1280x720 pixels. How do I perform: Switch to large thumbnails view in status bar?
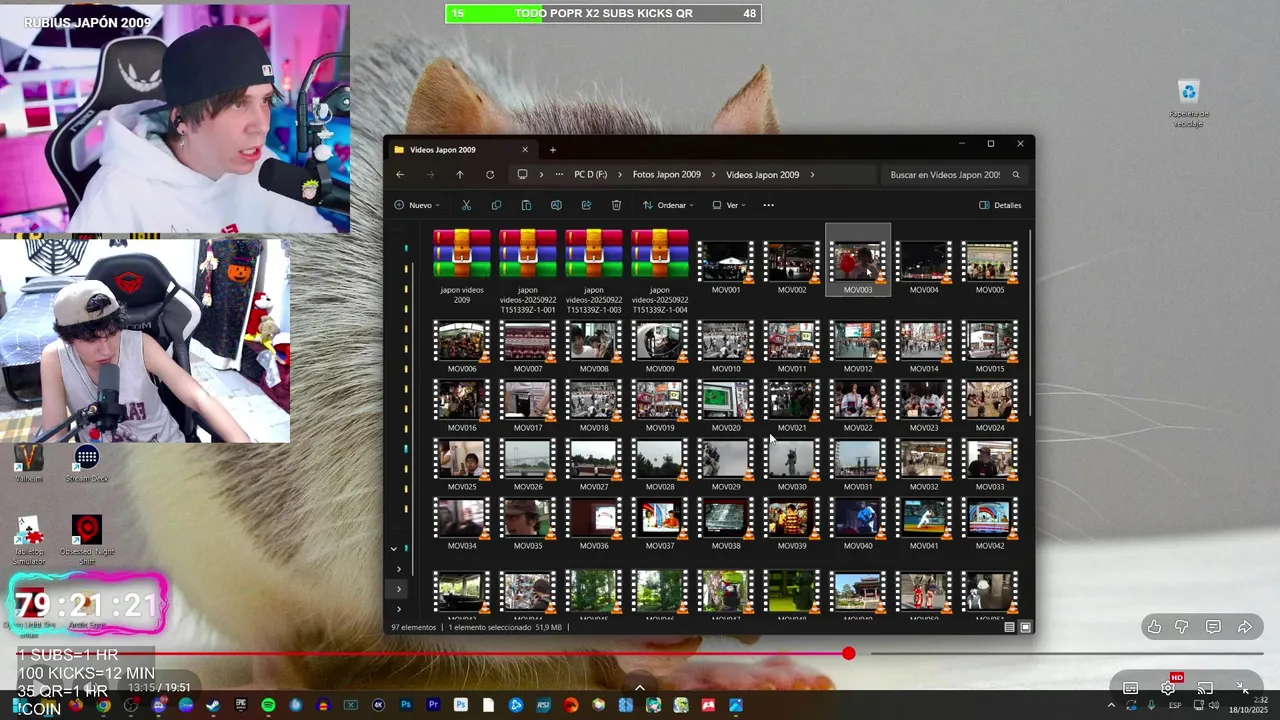(1025, 627)
